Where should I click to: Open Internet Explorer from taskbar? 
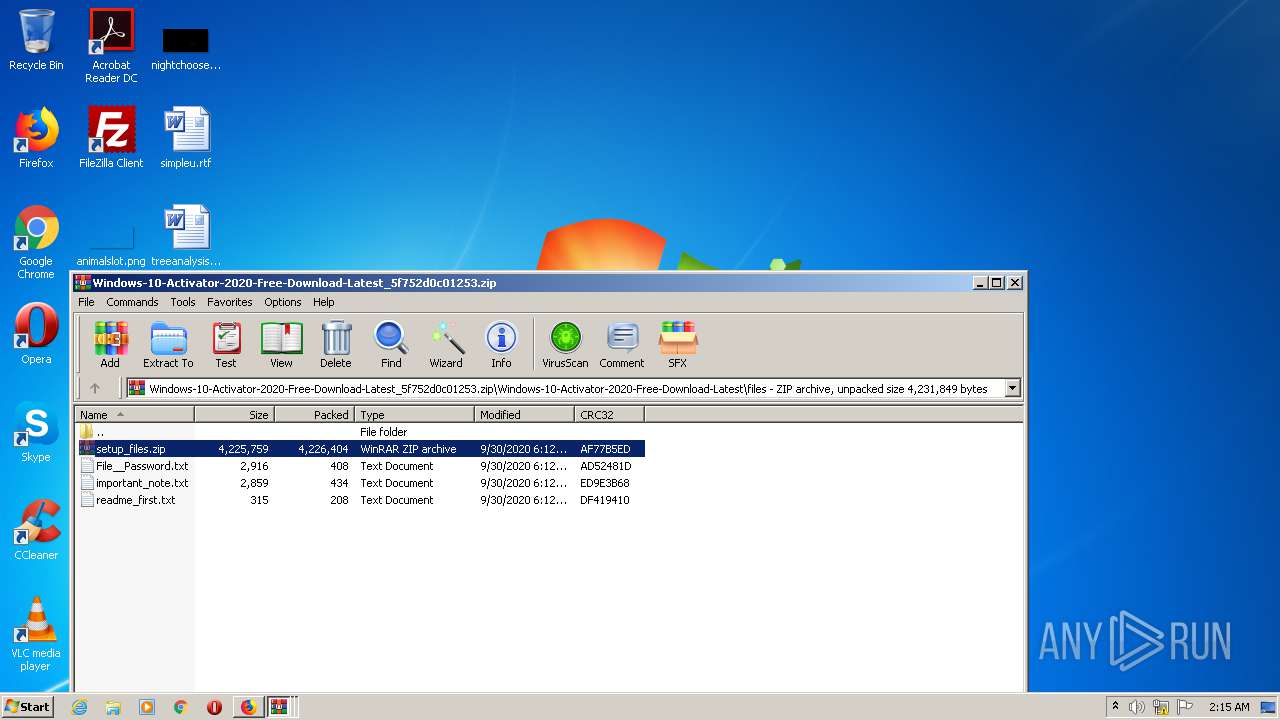pos(79,707)
